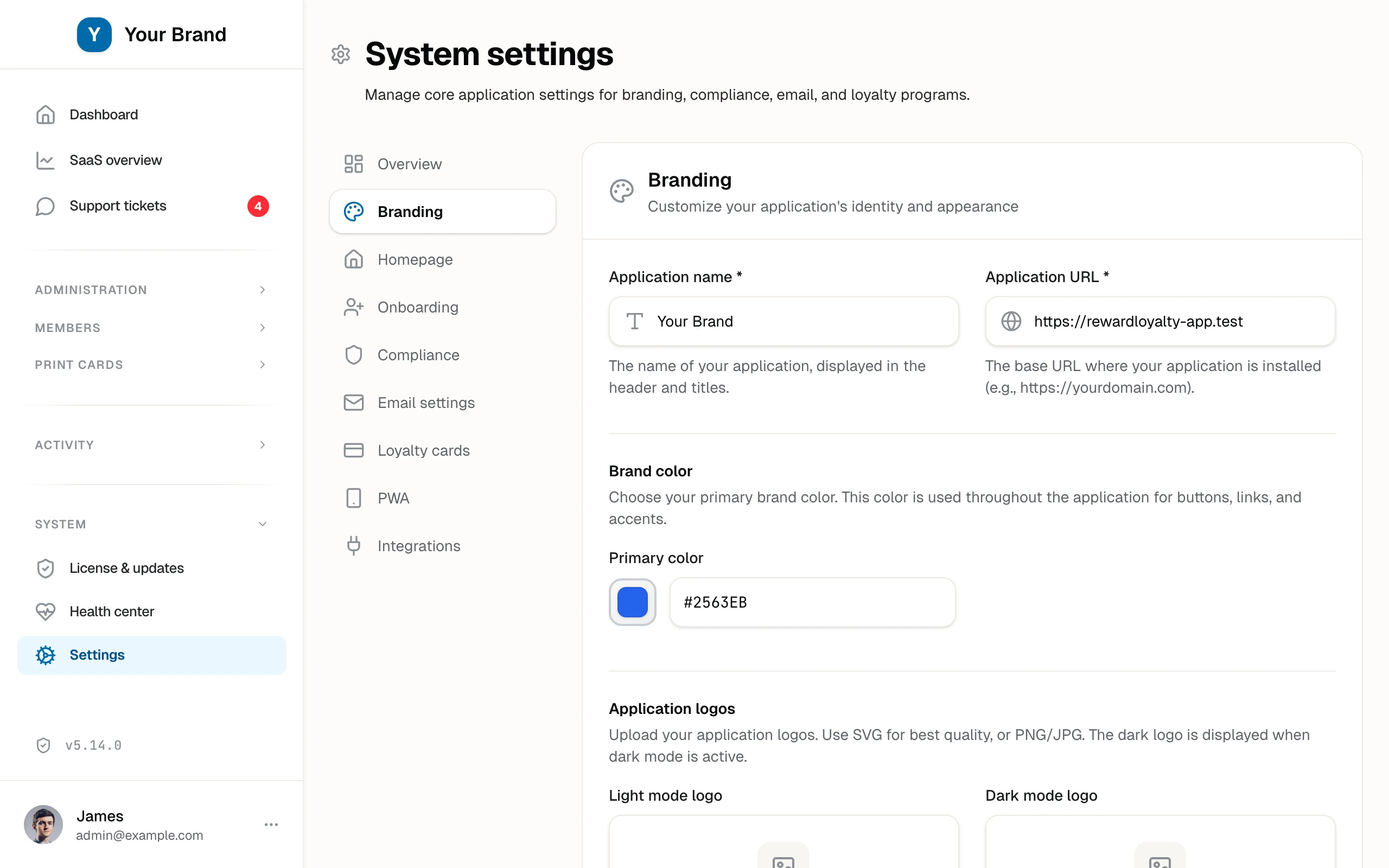Select the Branding settings tab
Image resolution: width=1389 pixels, height=868 pixels.
pos(443,212)
